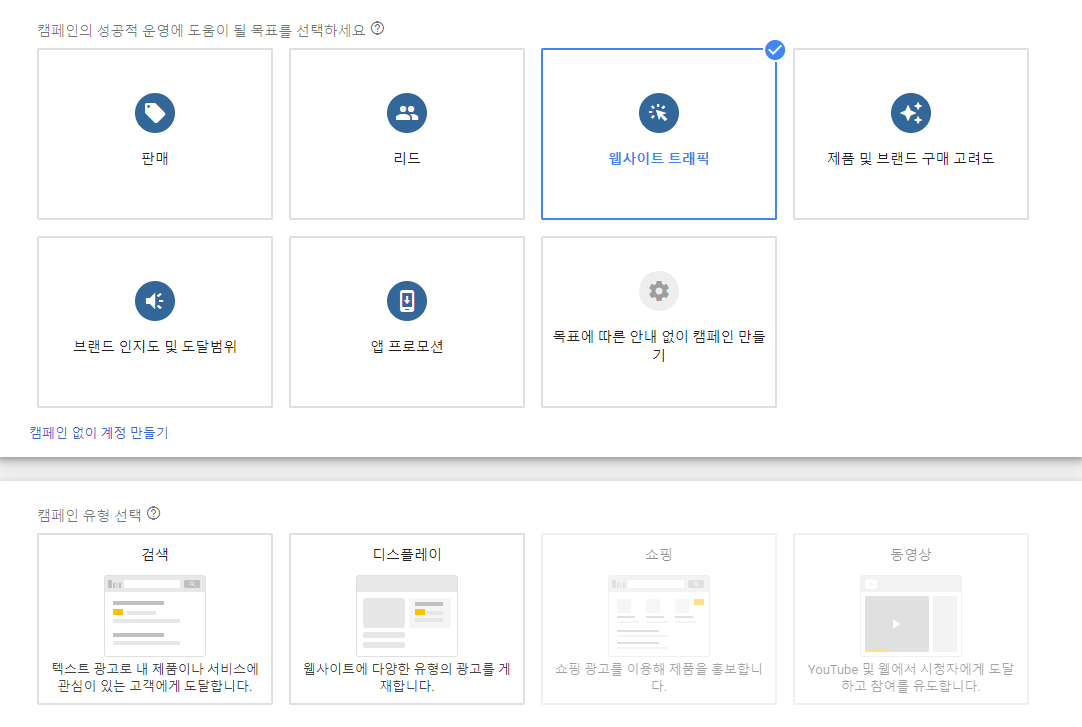Click the 동영상 video preview thumbnail
This screenshot has height=727, width=1082.
click(x=911, y=615)
